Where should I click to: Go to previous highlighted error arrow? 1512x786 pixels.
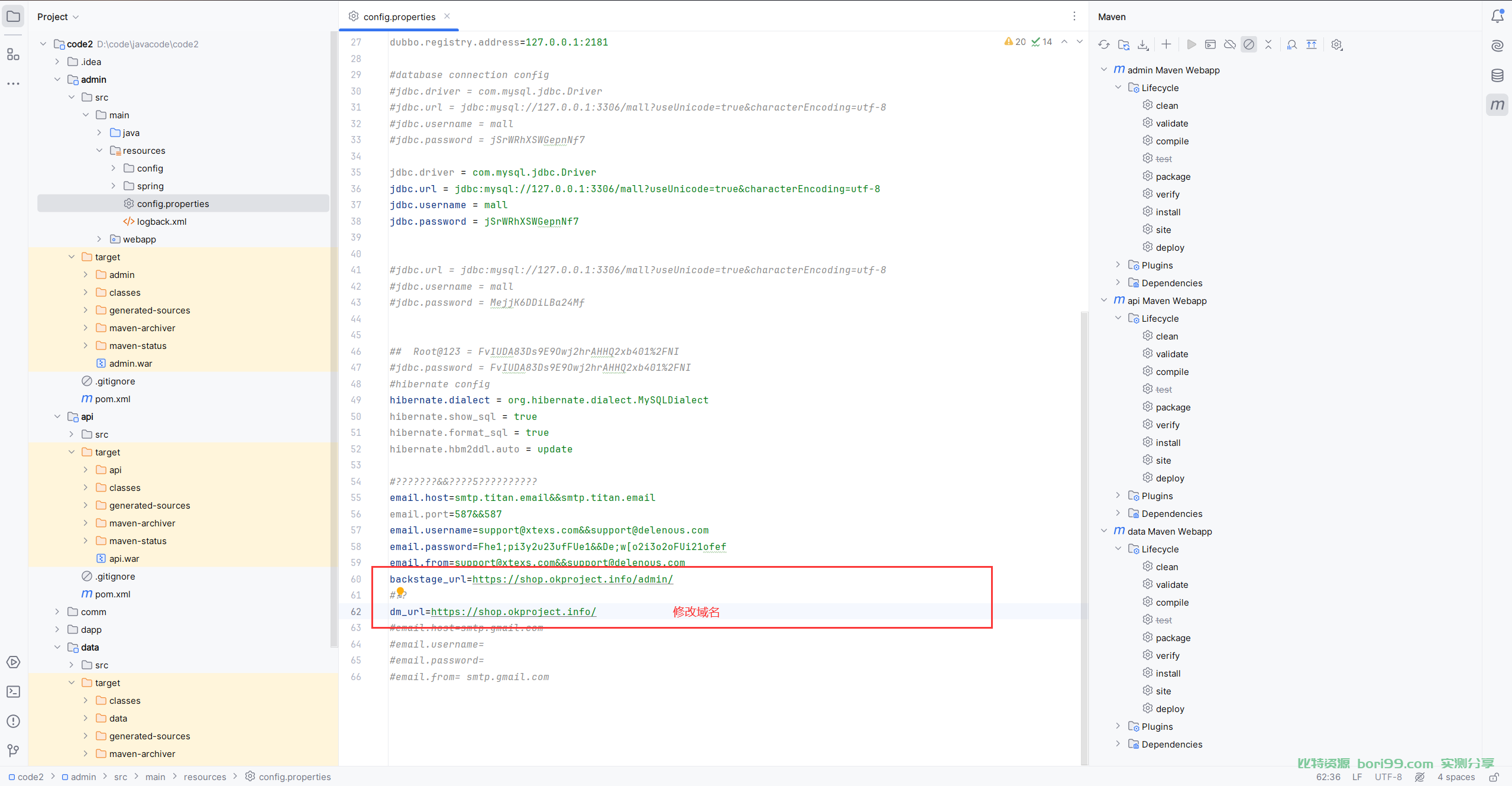[1064, 41]
